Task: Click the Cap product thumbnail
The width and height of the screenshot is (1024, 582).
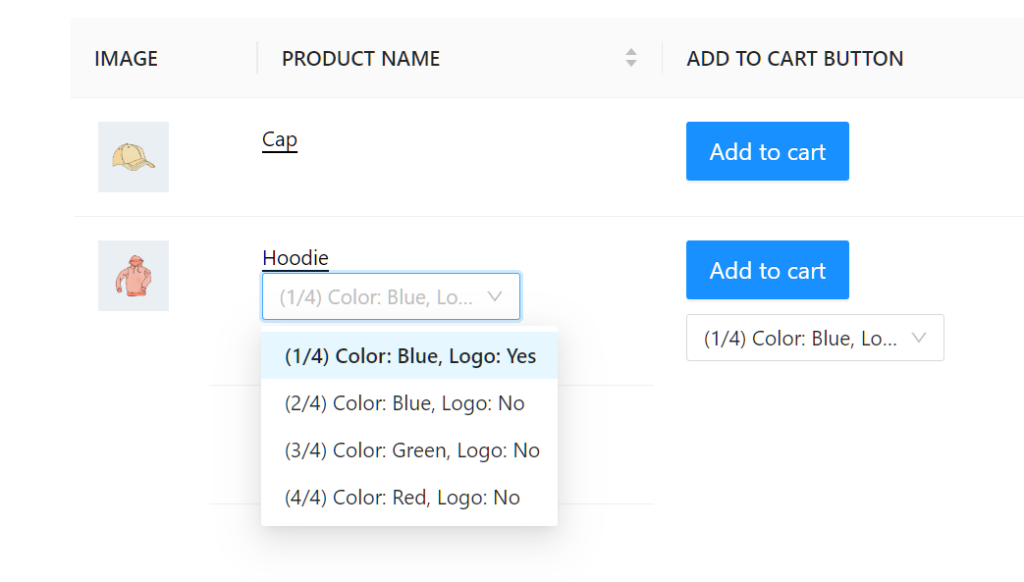Action: (x=133, y=157)
